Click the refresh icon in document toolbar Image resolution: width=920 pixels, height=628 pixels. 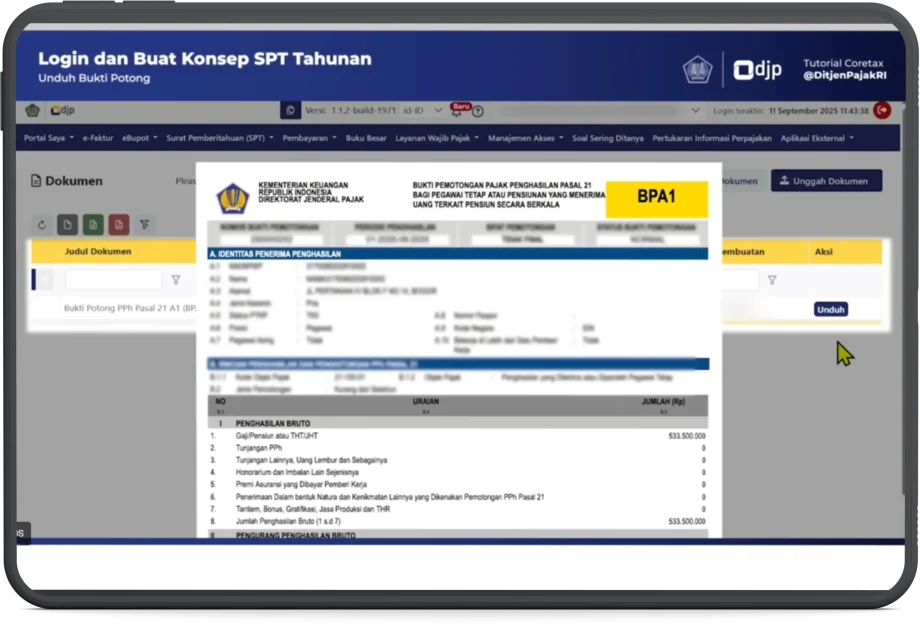42,225
